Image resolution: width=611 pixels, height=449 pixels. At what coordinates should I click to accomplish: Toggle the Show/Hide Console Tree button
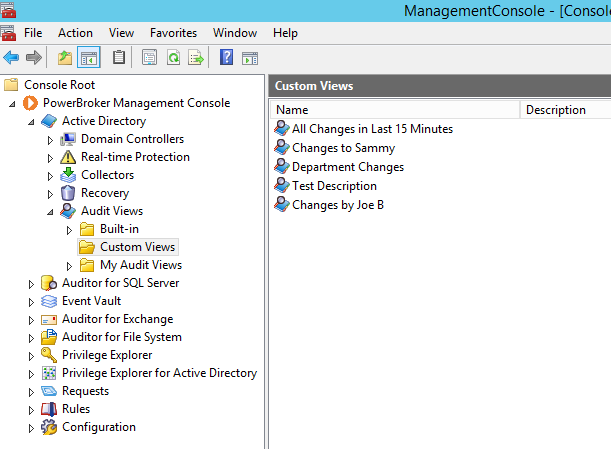click(x=88, y=57)
